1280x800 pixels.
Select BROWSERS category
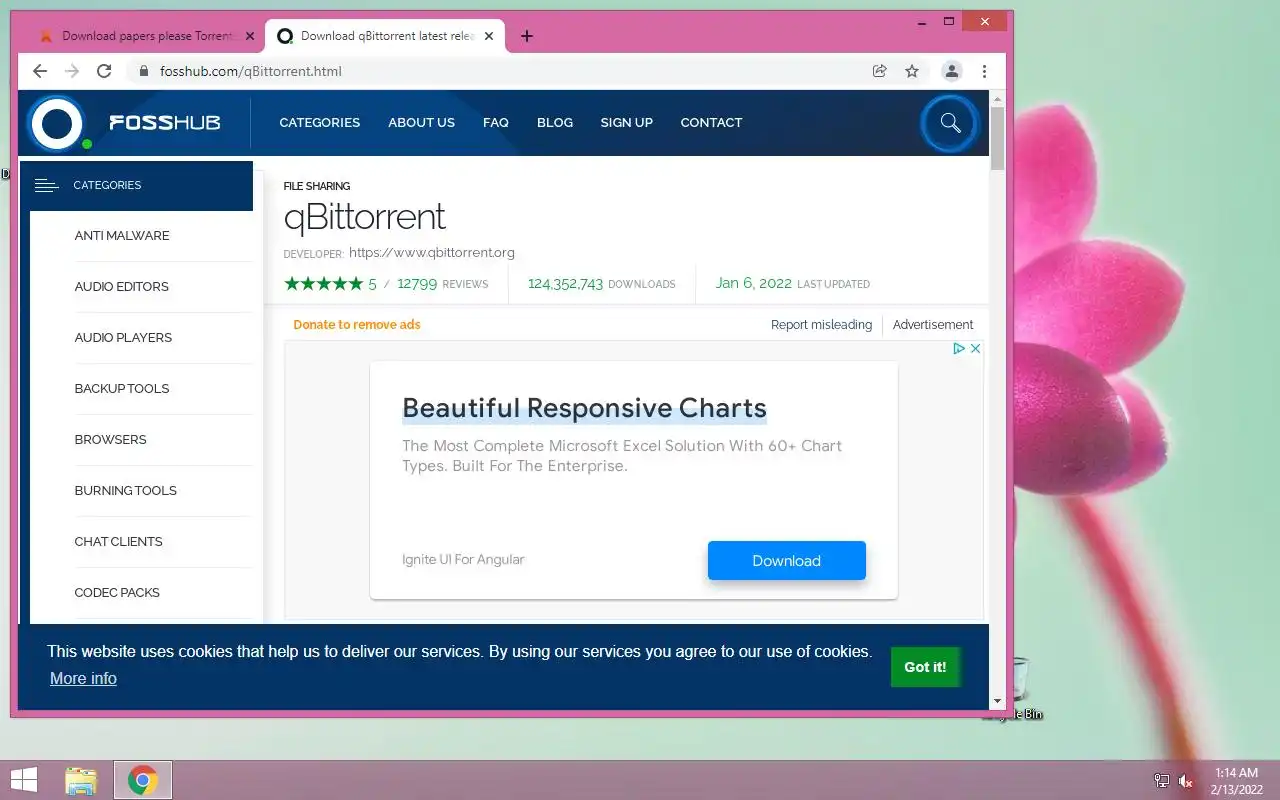[x=110, y=440]
